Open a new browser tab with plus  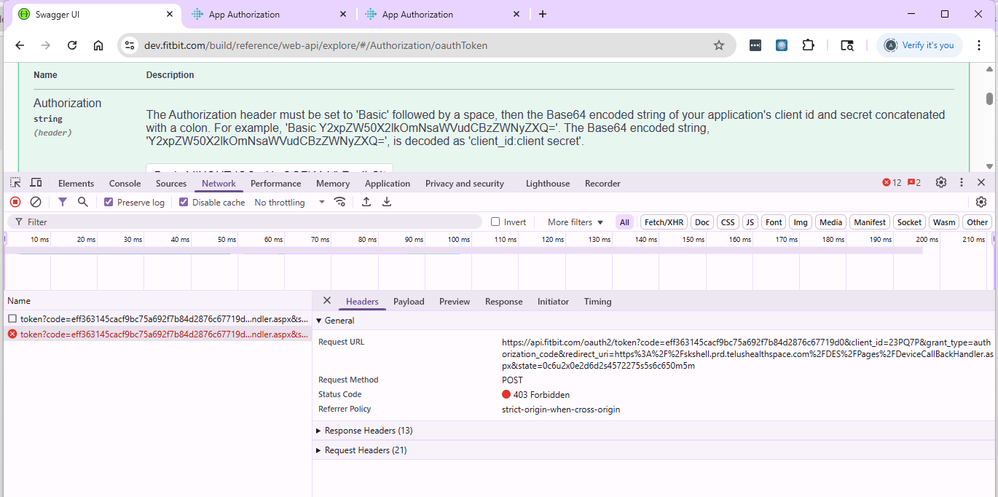(542, 14)
